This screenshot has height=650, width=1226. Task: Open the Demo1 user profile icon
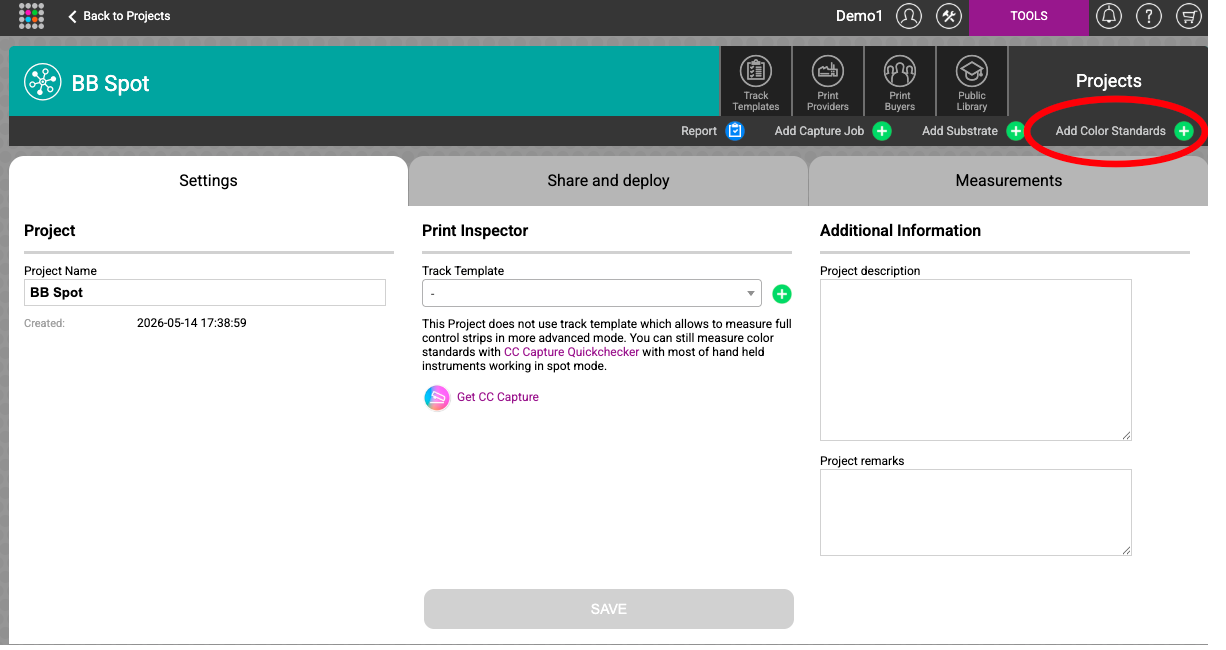[909, 16]
